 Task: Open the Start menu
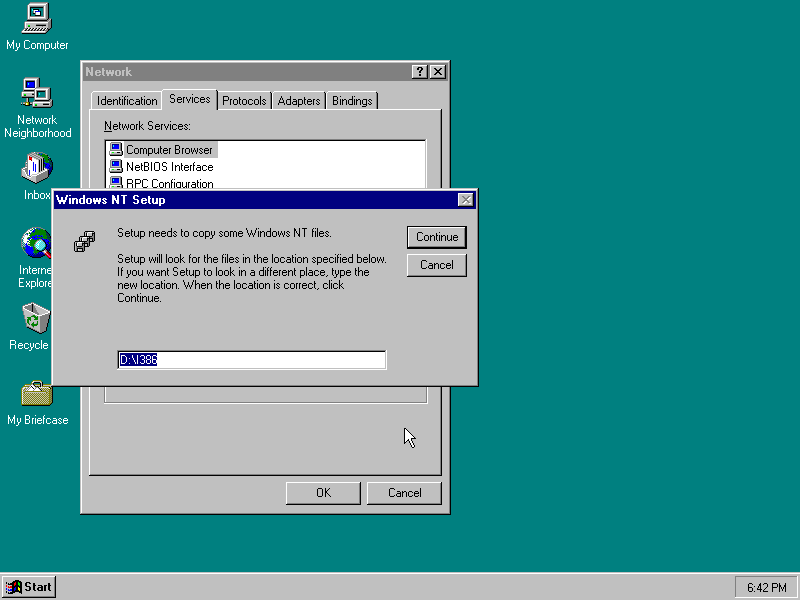pos(29,587)
